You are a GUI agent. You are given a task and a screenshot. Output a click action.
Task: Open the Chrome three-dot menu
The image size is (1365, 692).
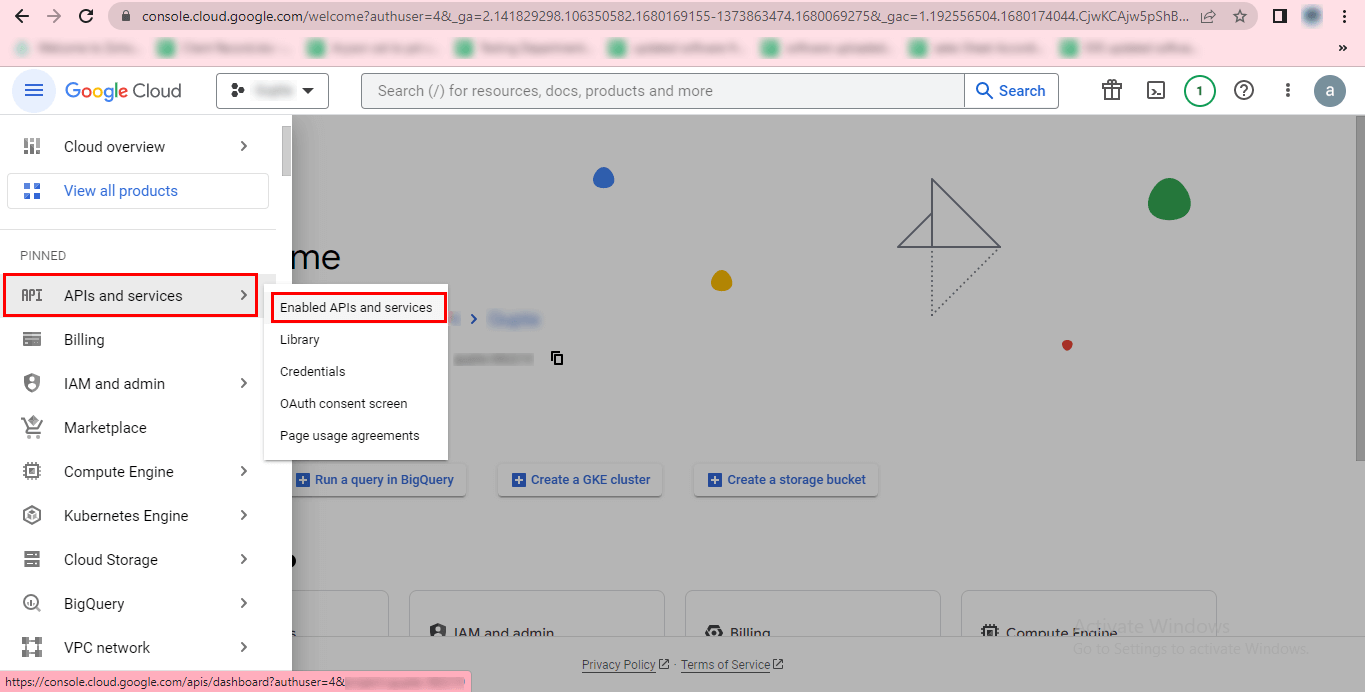[1344, 16]
